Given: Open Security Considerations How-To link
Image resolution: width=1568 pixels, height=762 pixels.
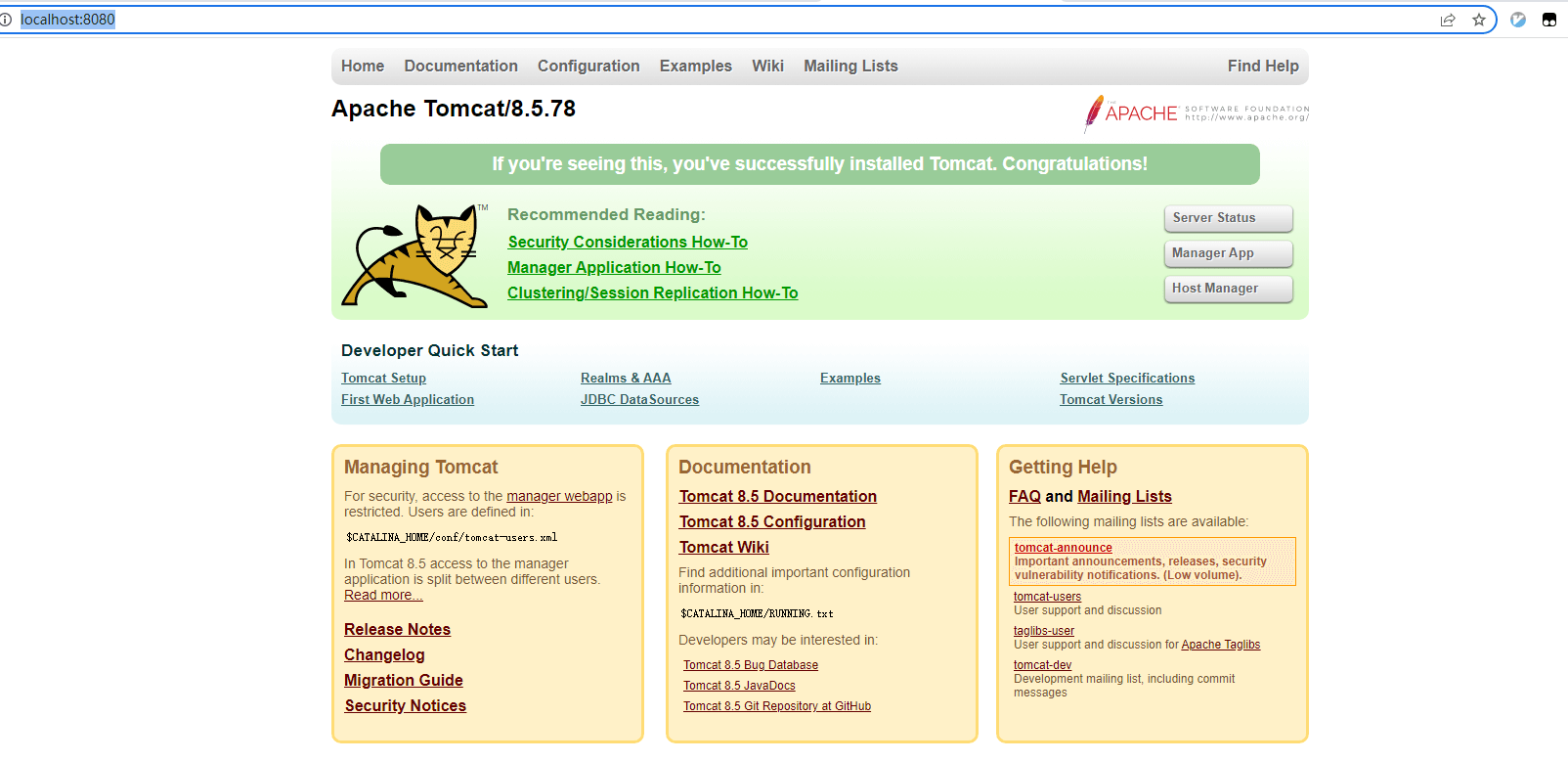Looking at the screenshot, I should 628,242.
